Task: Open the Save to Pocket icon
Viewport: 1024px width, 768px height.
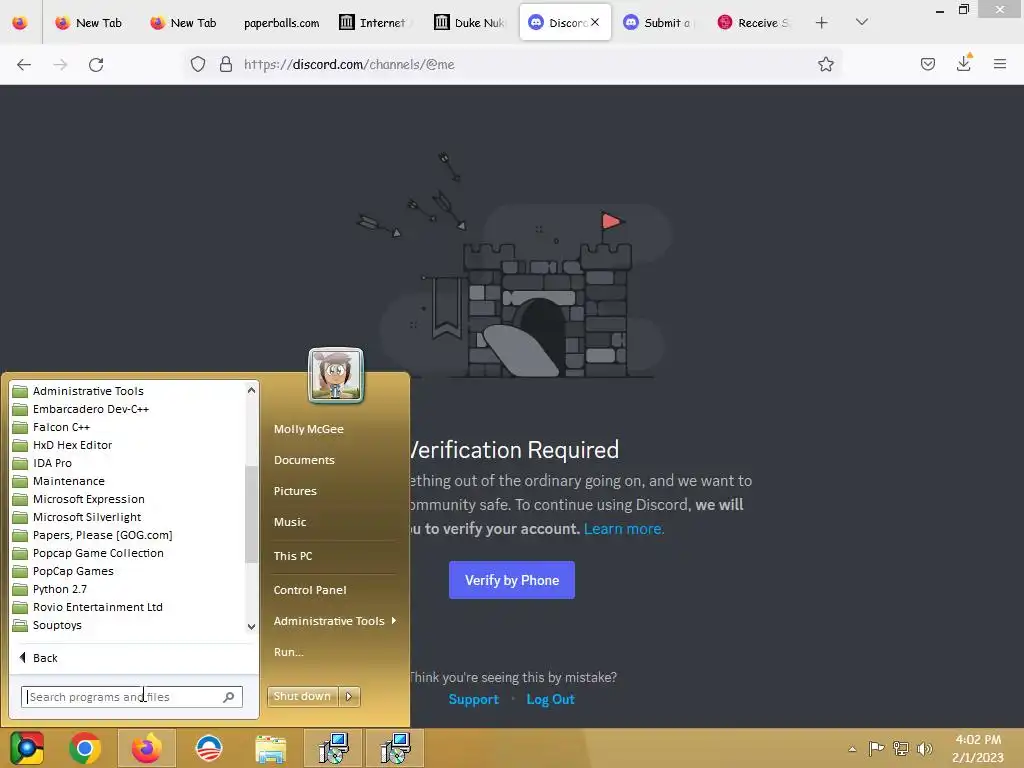Action: pos(927,64)
